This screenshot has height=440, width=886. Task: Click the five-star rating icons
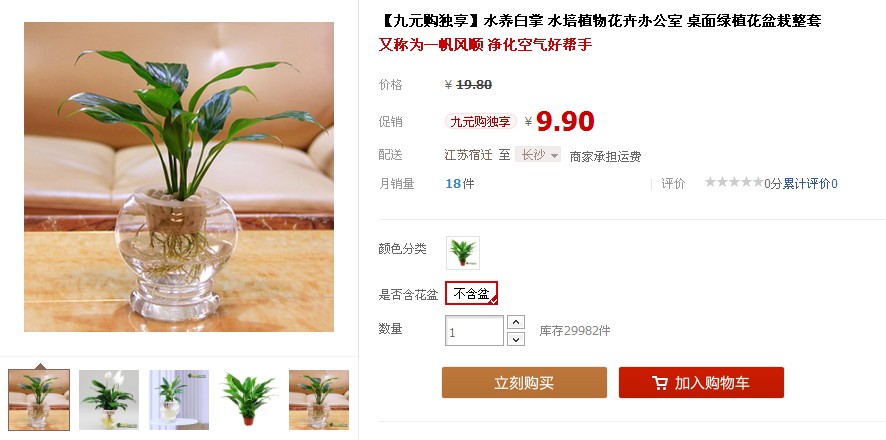734,182
